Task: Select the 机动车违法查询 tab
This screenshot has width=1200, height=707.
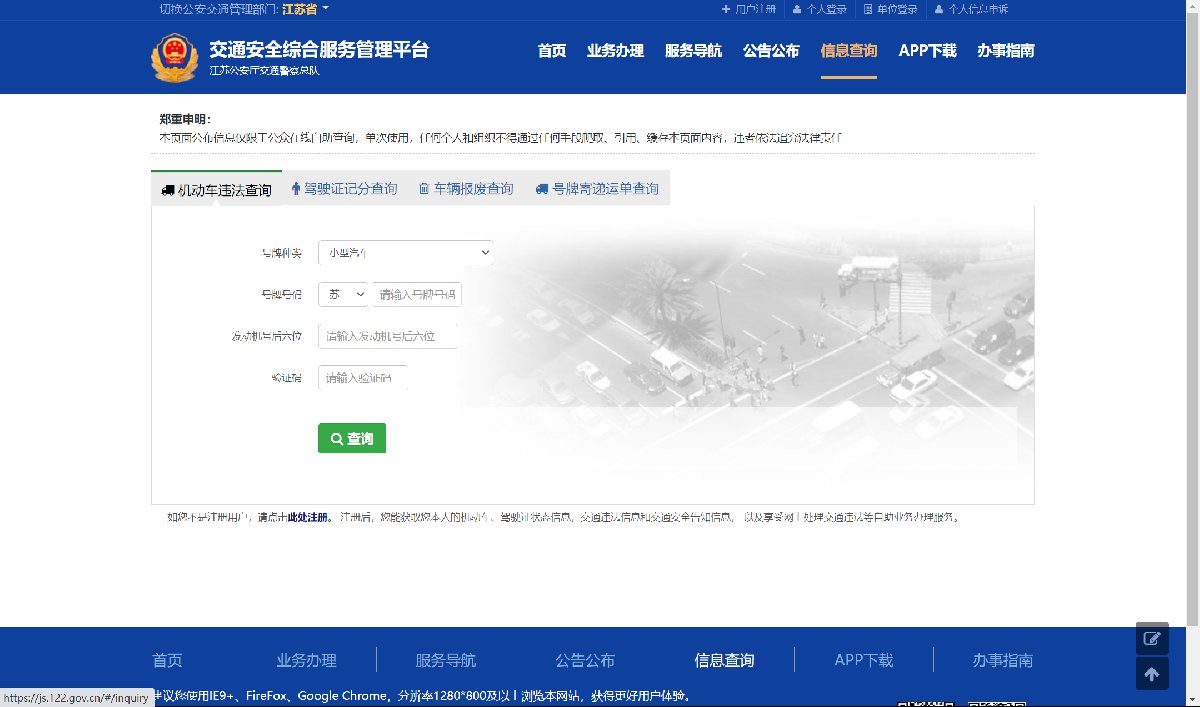Action: (216, 189)
